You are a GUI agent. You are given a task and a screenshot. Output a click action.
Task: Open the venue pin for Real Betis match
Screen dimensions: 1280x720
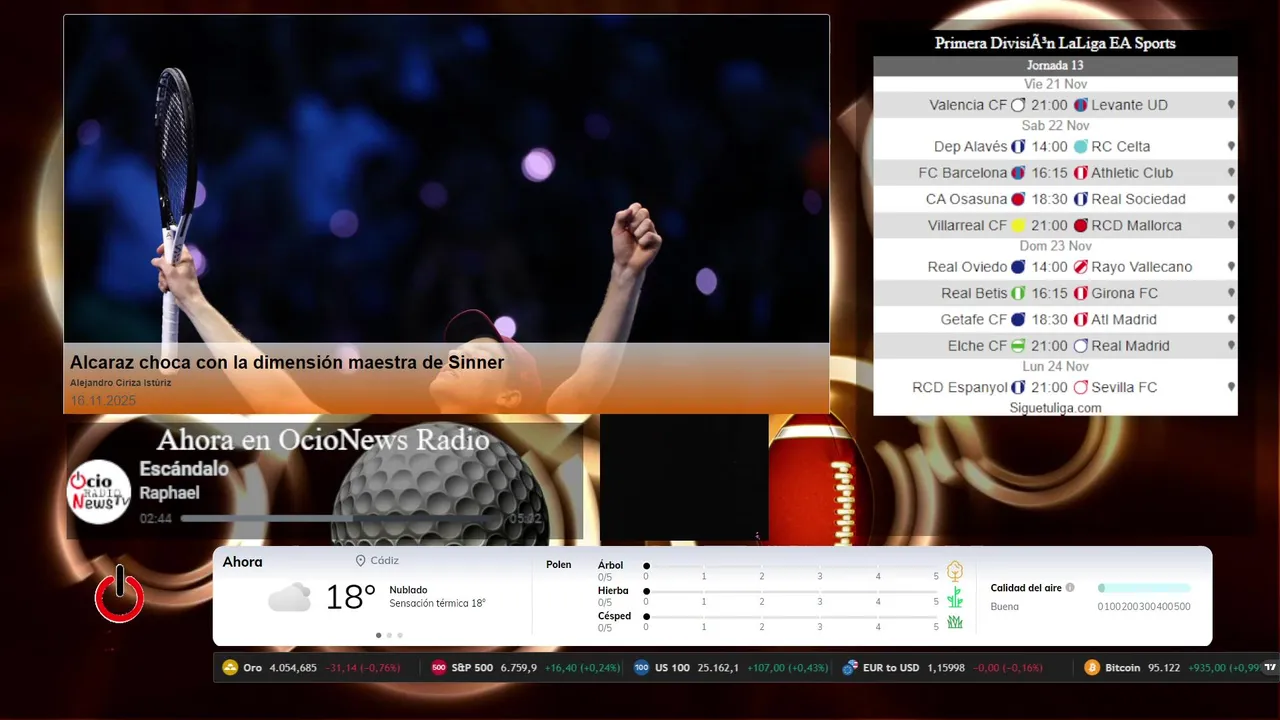tap(1231, 293)
